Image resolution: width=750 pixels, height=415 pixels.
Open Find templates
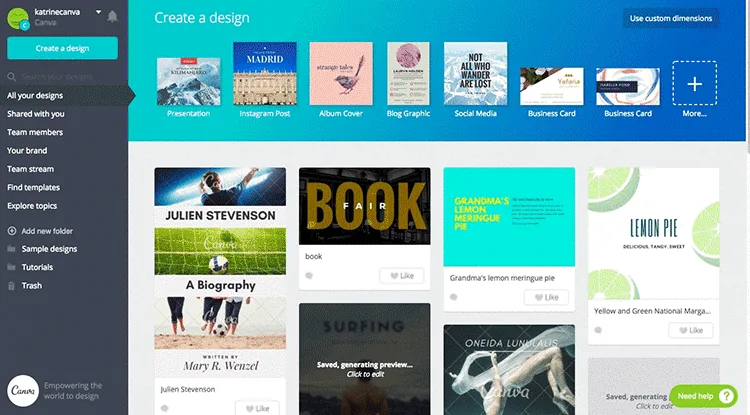pos(33,187)
